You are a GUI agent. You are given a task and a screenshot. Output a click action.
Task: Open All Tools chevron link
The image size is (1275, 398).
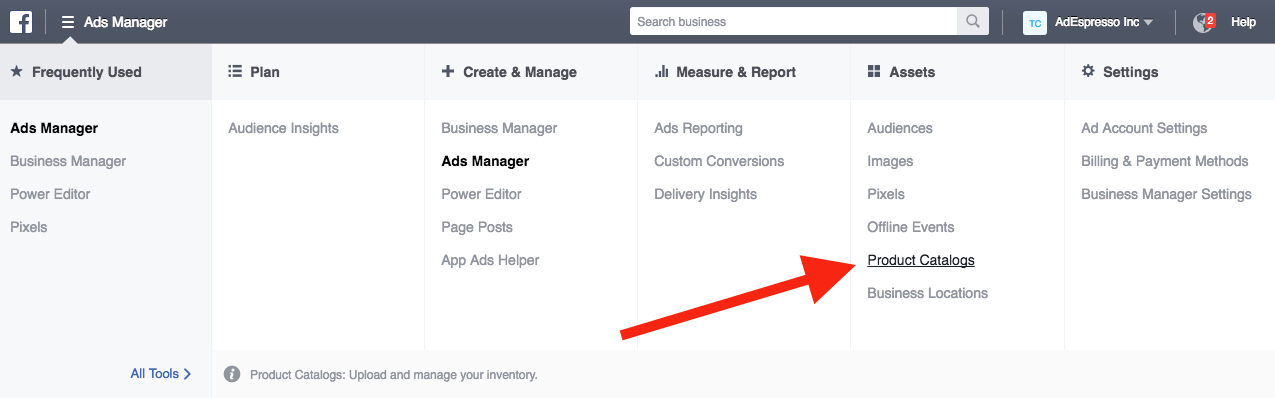pyautogui.click(x=161, y=374)
